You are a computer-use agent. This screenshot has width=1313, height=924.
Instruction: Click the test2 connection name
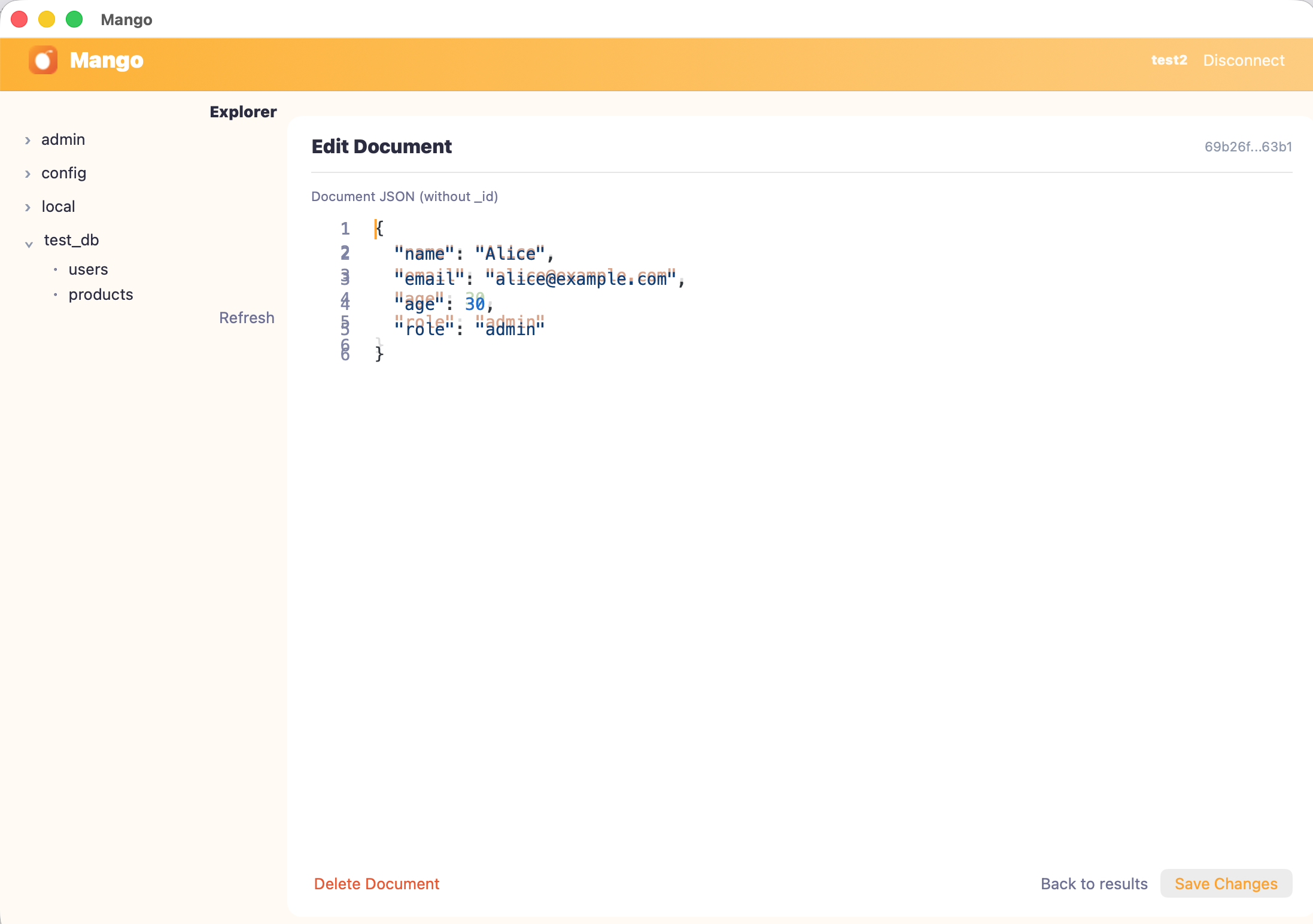pyautogui.click(x=1169, y=60)
